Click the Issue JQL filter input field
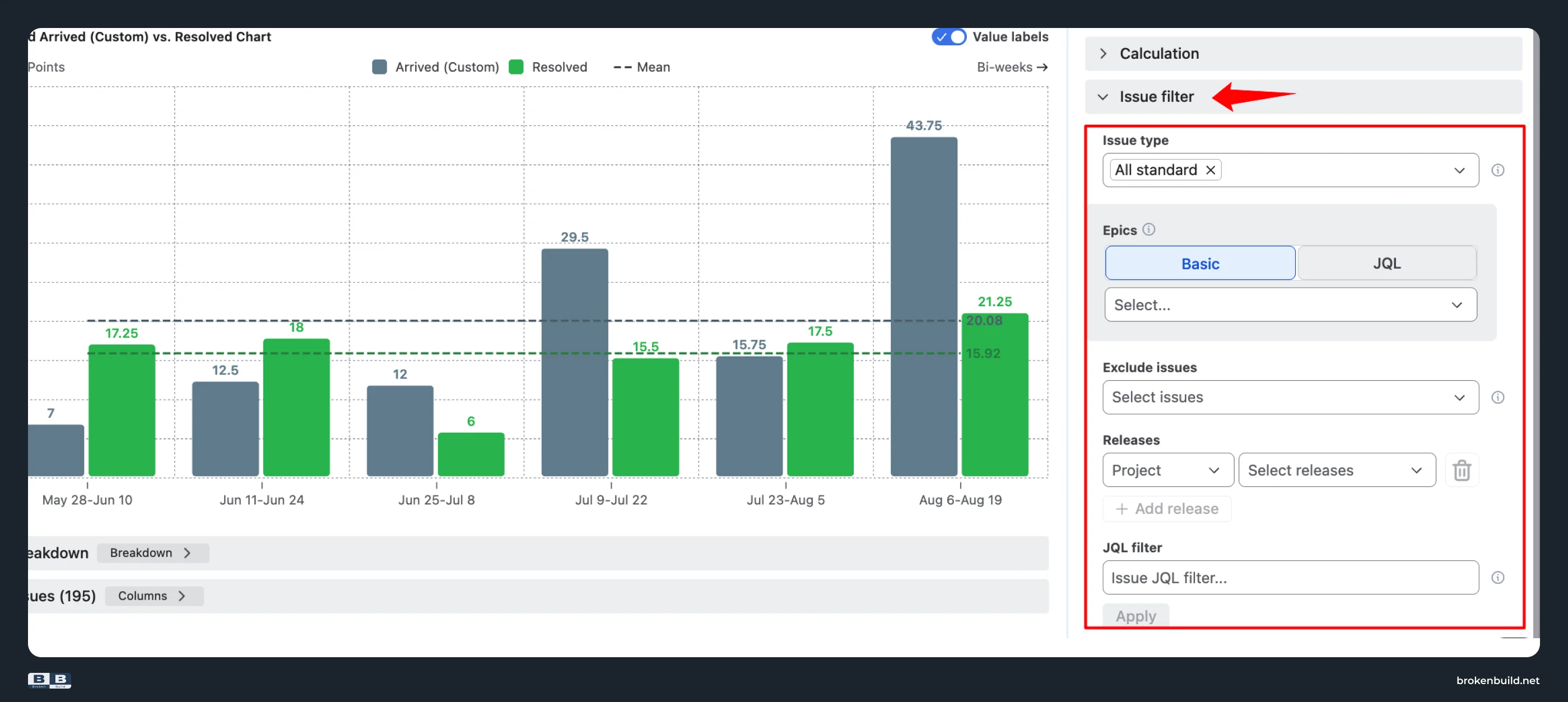This screenshot has height=702, width=1568. [x=1291, y=577]
